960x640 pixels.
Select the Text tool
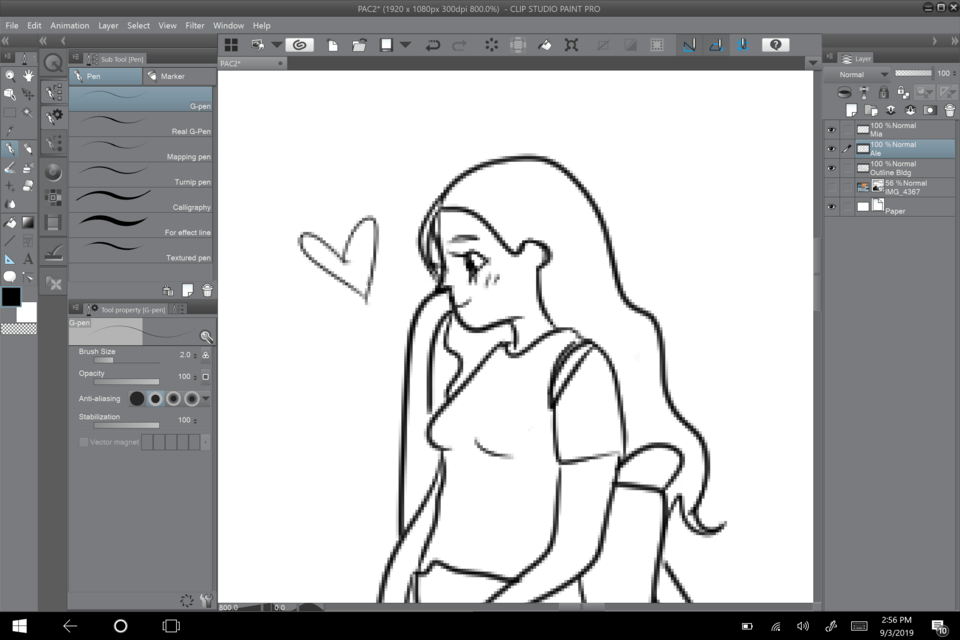pyautogui.click(x=28, y=258)
